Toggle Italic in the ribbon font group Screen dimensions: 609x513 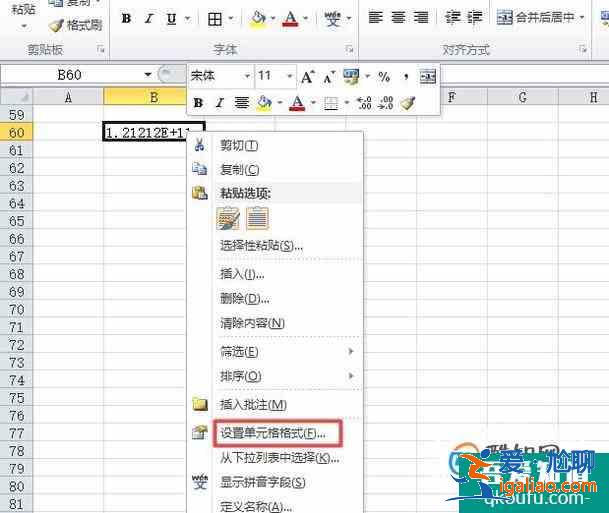(x=149, y=18)
